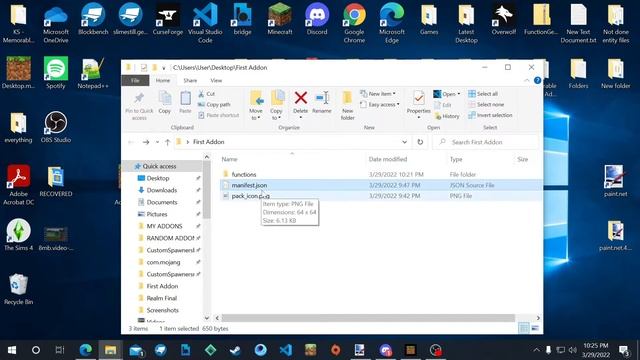This screenshot has height=360, width=640.
Task: Switch to the View ribbon tab
Action: 216,80
